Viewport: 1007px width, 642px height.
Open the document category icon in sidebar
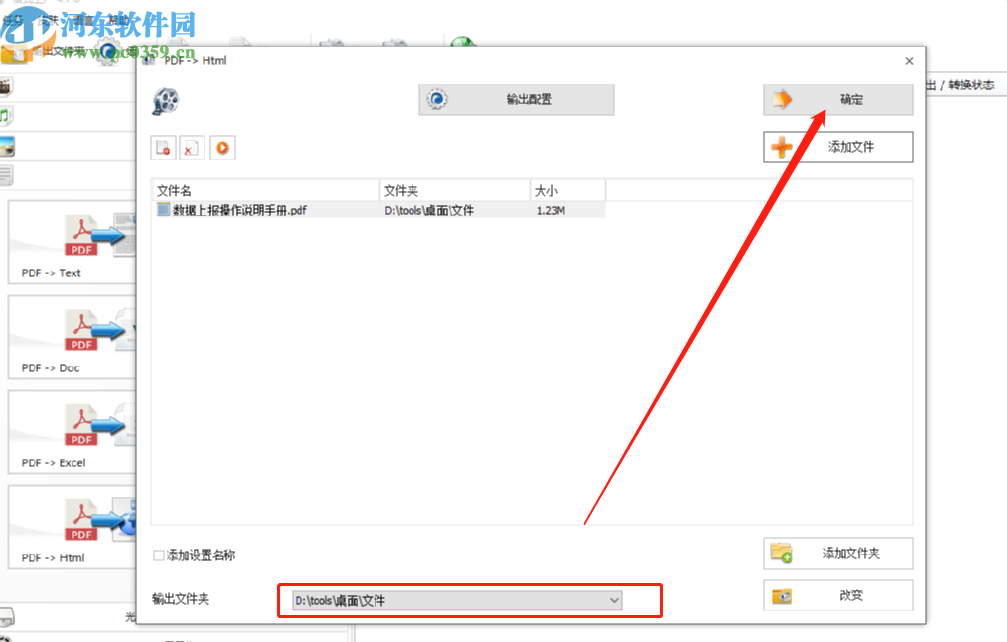[x=6, y=175]
